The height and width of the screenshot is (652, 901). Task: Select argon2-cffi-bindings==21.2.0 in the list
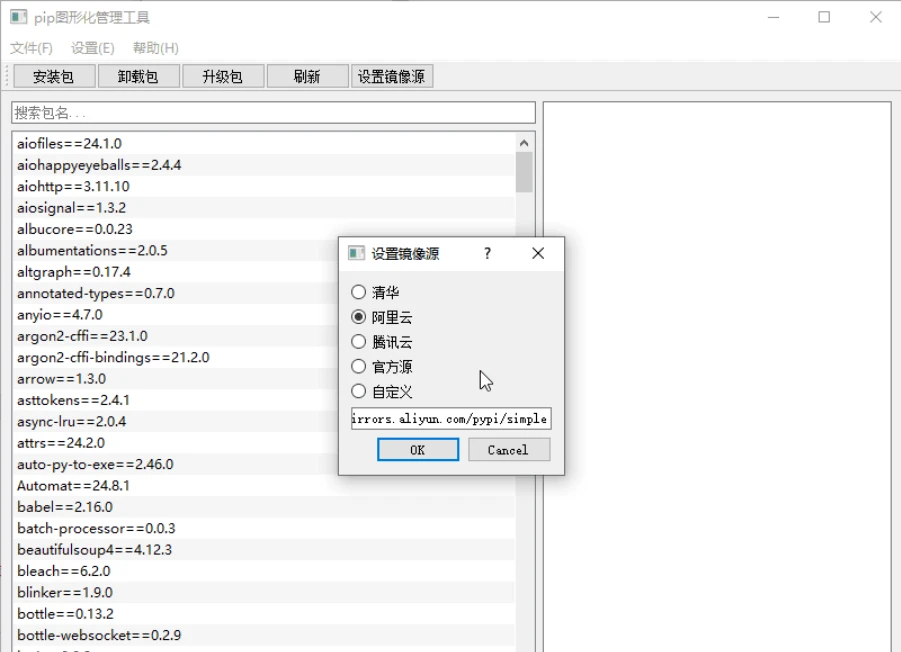click(175, 357)
